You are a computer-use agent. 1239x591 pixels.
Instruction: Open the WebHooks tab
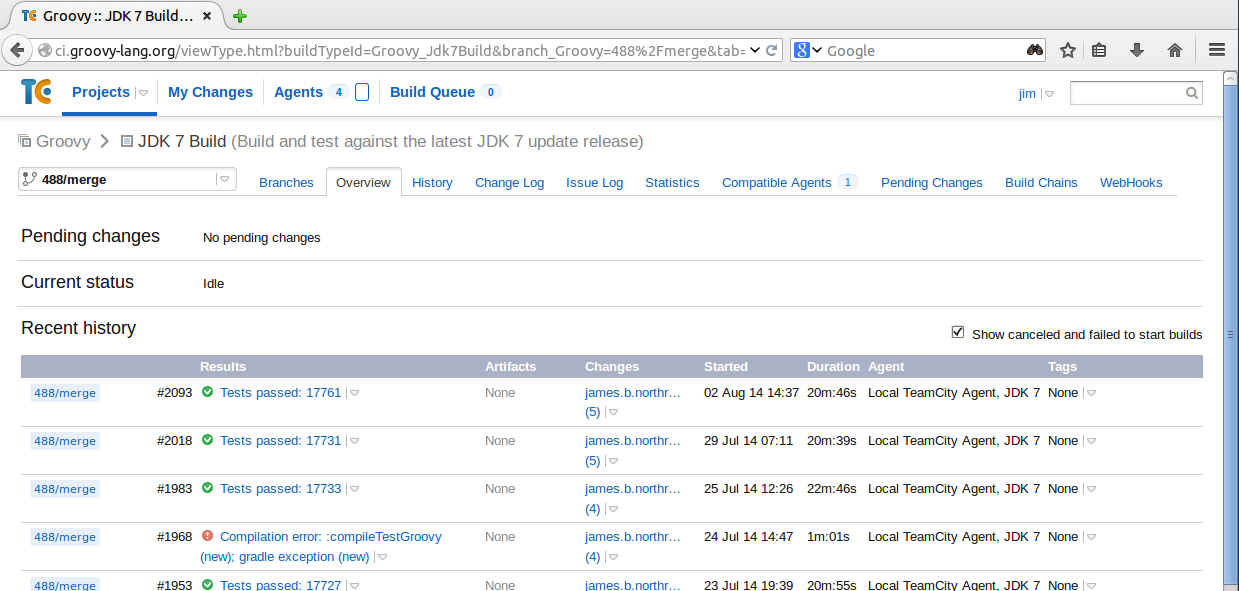pos(1131,182)
